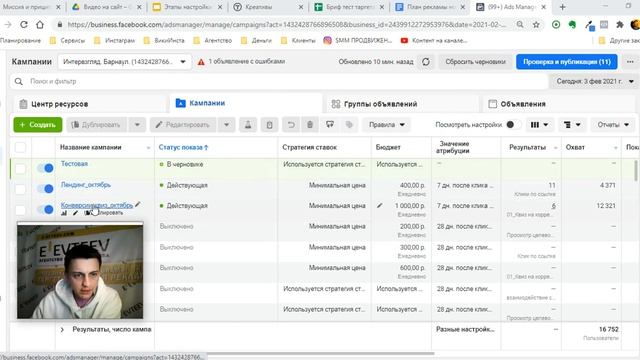The height and width of the screenshot is (360, 640).
Task: Open the Правила rules dropdown
Action: (387, 124)
